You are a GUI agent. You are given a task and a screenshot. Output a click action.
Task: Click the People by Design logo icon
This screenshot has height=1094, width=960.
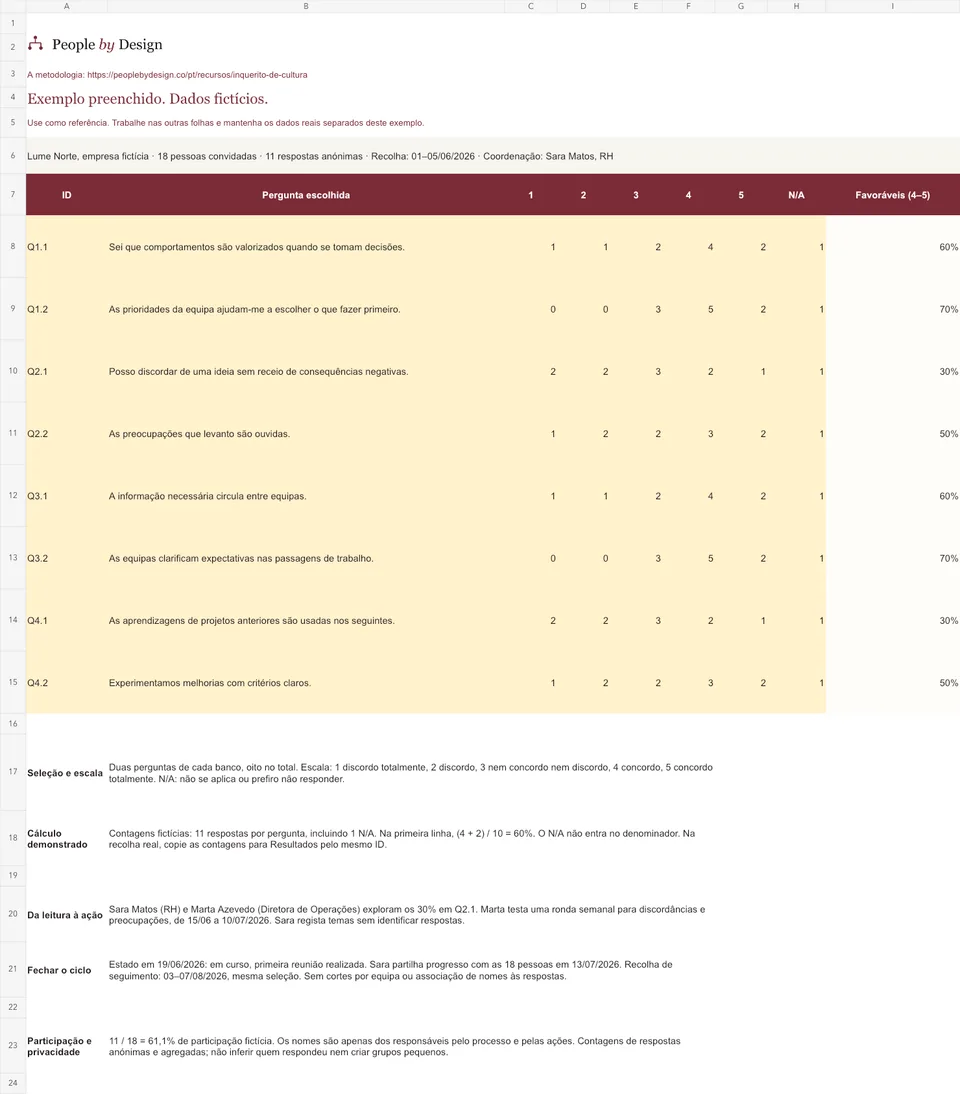click(x=35, y=45)
